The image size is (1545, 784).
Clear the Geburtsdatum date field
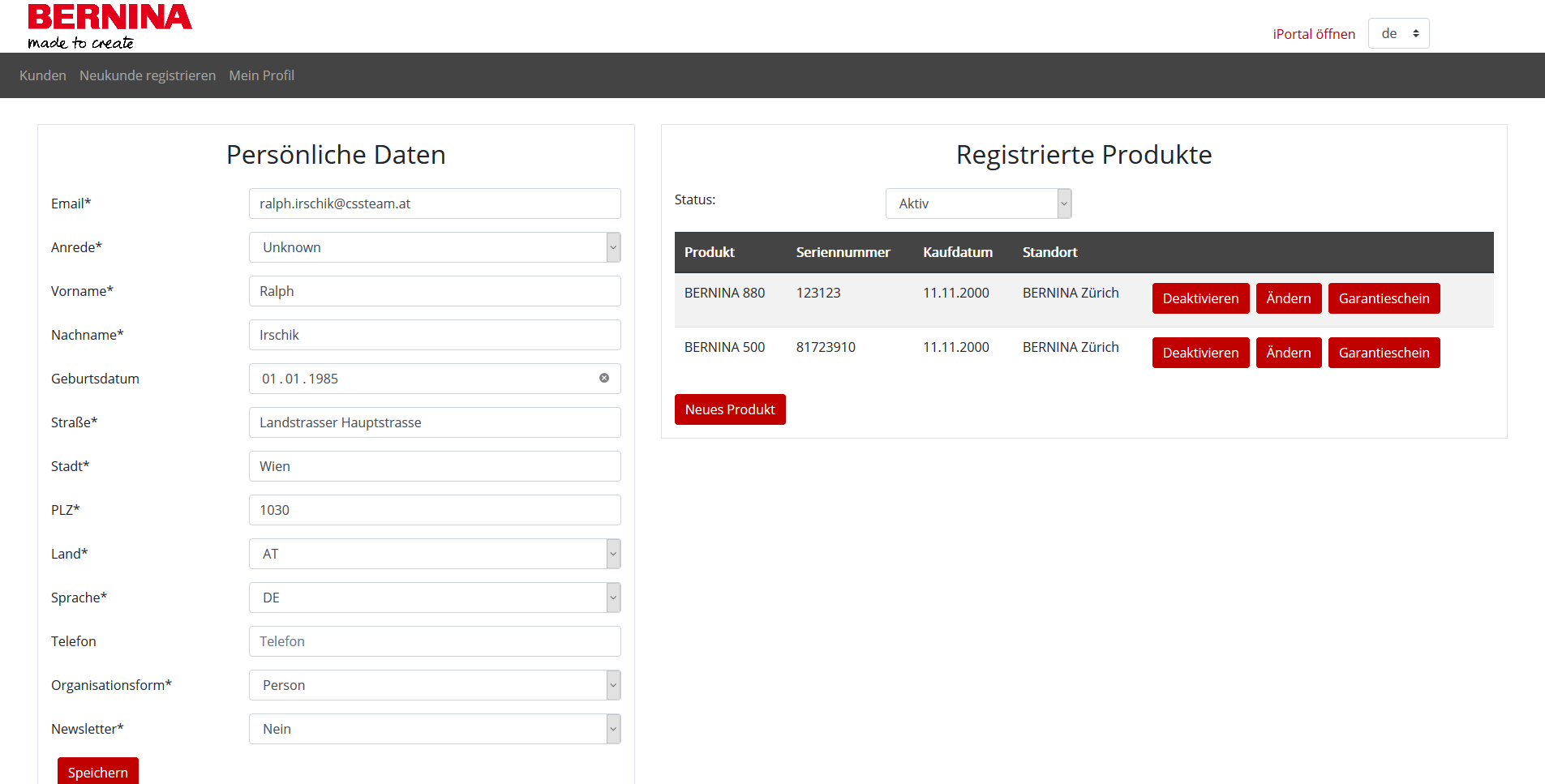[604, 378]
